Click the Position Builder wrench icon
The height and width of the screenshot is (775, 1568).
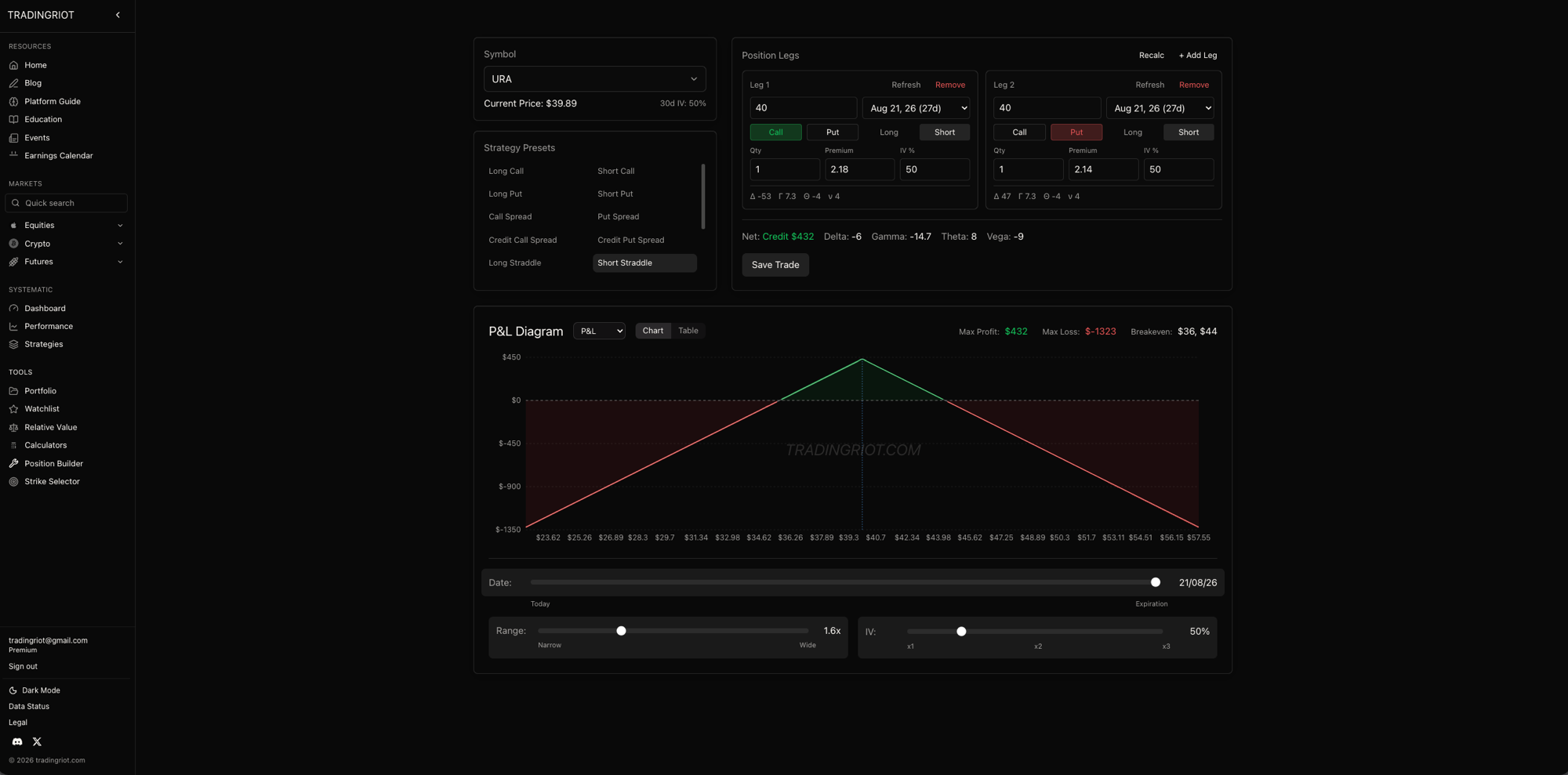(13, 463)
